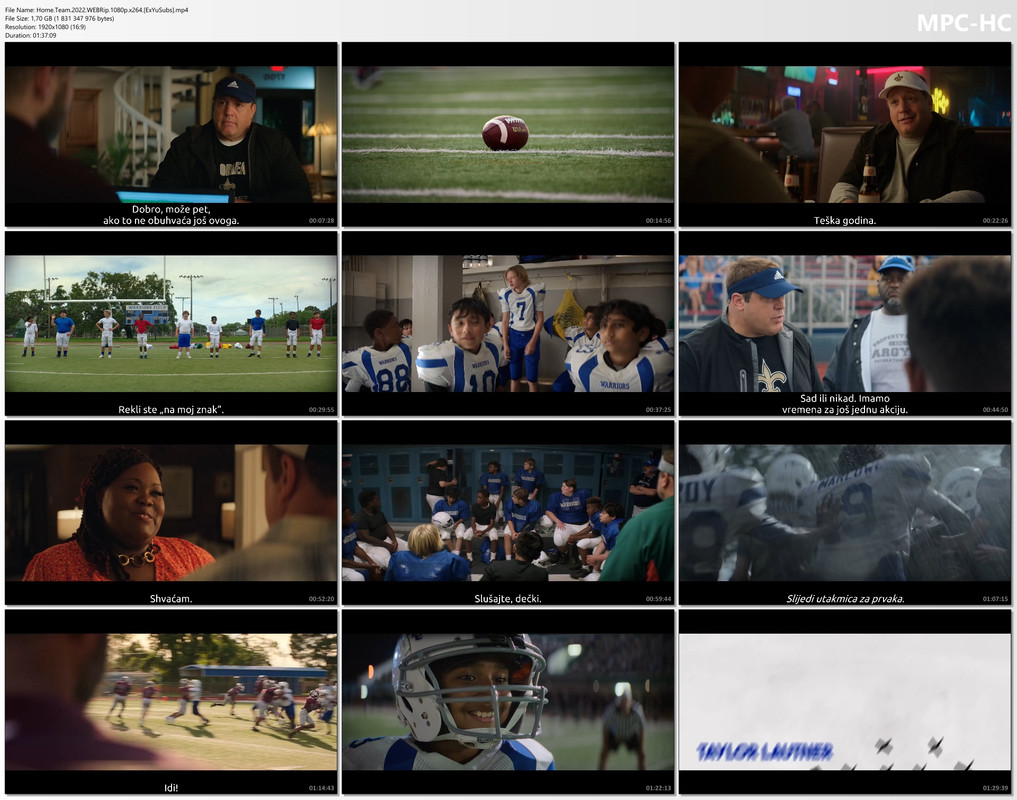Image resolution: width=1017 pixels, height=800 pixels.
Task: Click subtitle "Shvaćam."
Action: pyautogui.click(x=171, y=599)
